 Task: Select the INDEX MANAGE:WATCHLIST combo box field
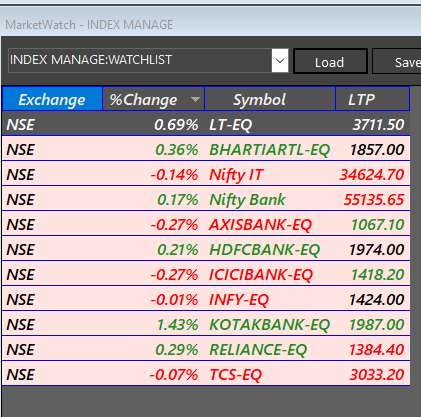tap(148, 61)
